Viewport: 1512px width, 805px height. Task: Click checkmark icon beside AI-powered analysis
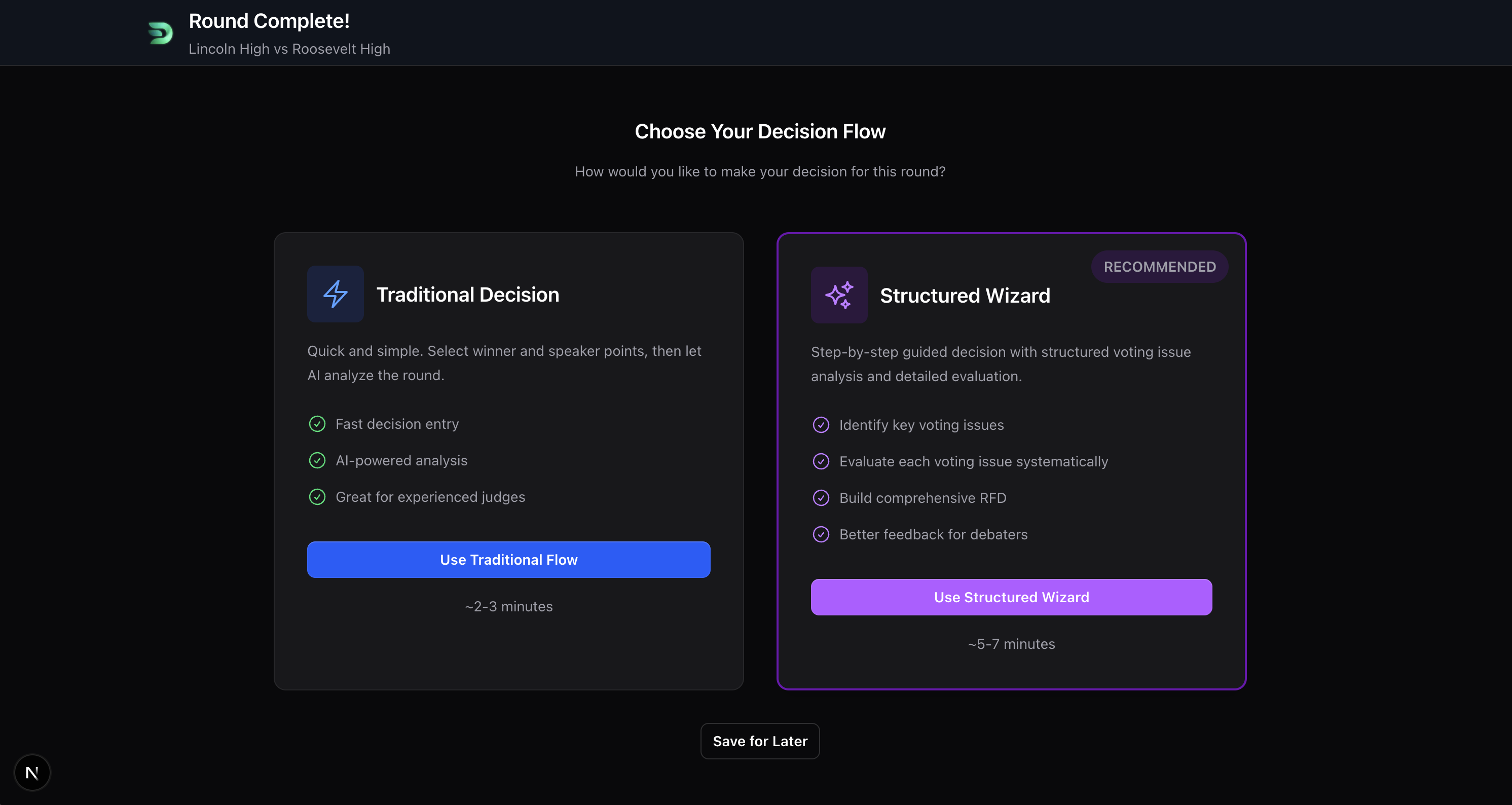pos(317,460)
